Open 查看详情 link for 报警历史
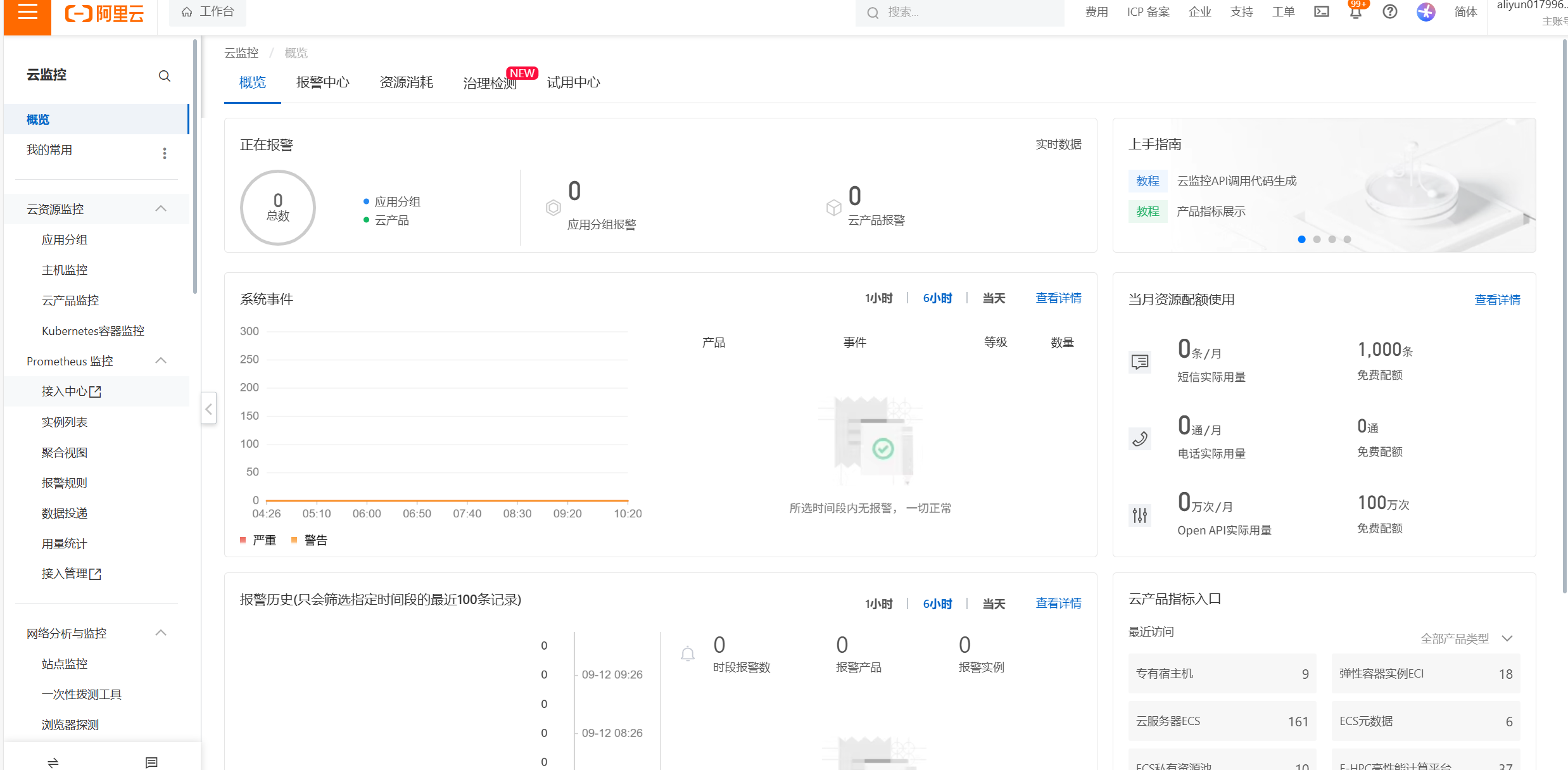This screenshot has width=1568, height=770. pos(1058,603)
